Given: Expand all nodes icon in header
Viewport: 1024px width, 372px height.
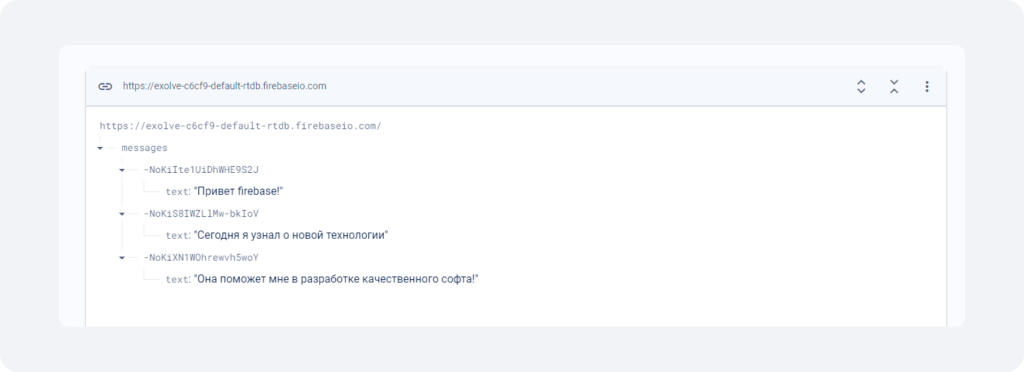Looking at the screenshot, I should click(x=861, y=86).
